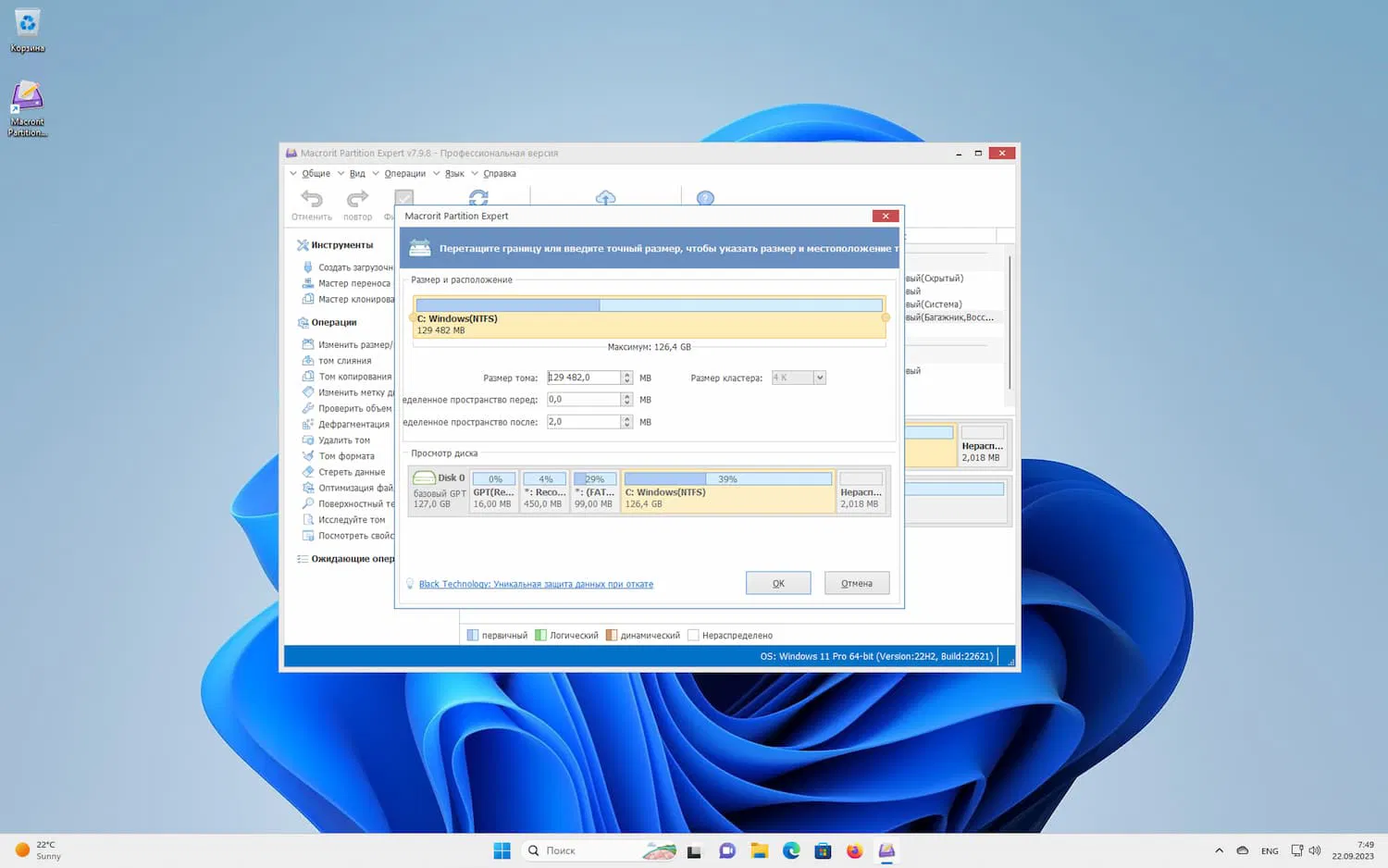Open the Black Technology link
Image resolution: width=1388 pixels, height=868 pixels.
pyautogui.click(x=537, y=584)
